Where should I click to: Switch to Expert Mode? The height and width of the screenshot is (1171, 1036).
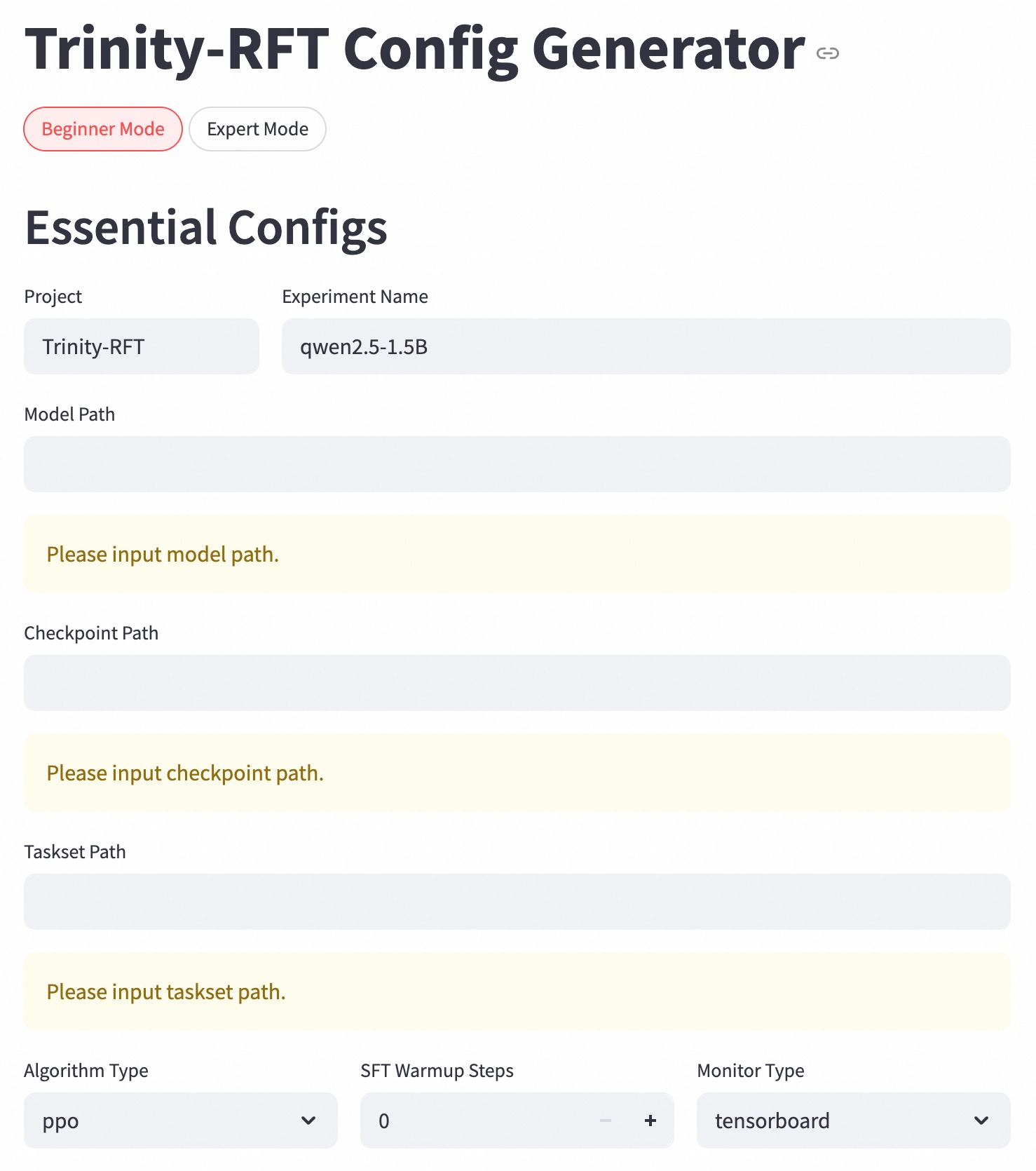257,129
